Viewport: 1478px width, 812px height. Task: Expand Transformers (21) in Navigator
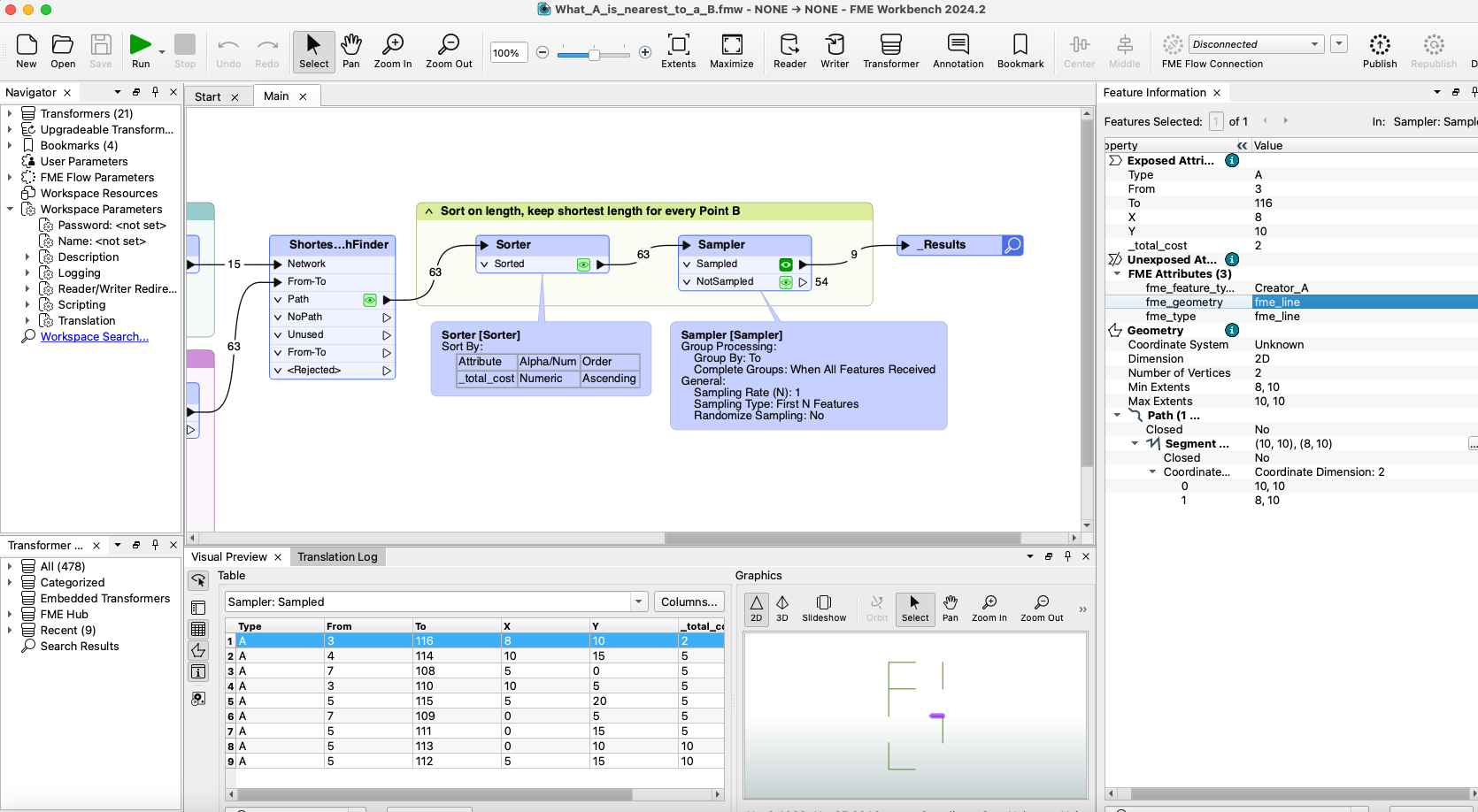10,113
